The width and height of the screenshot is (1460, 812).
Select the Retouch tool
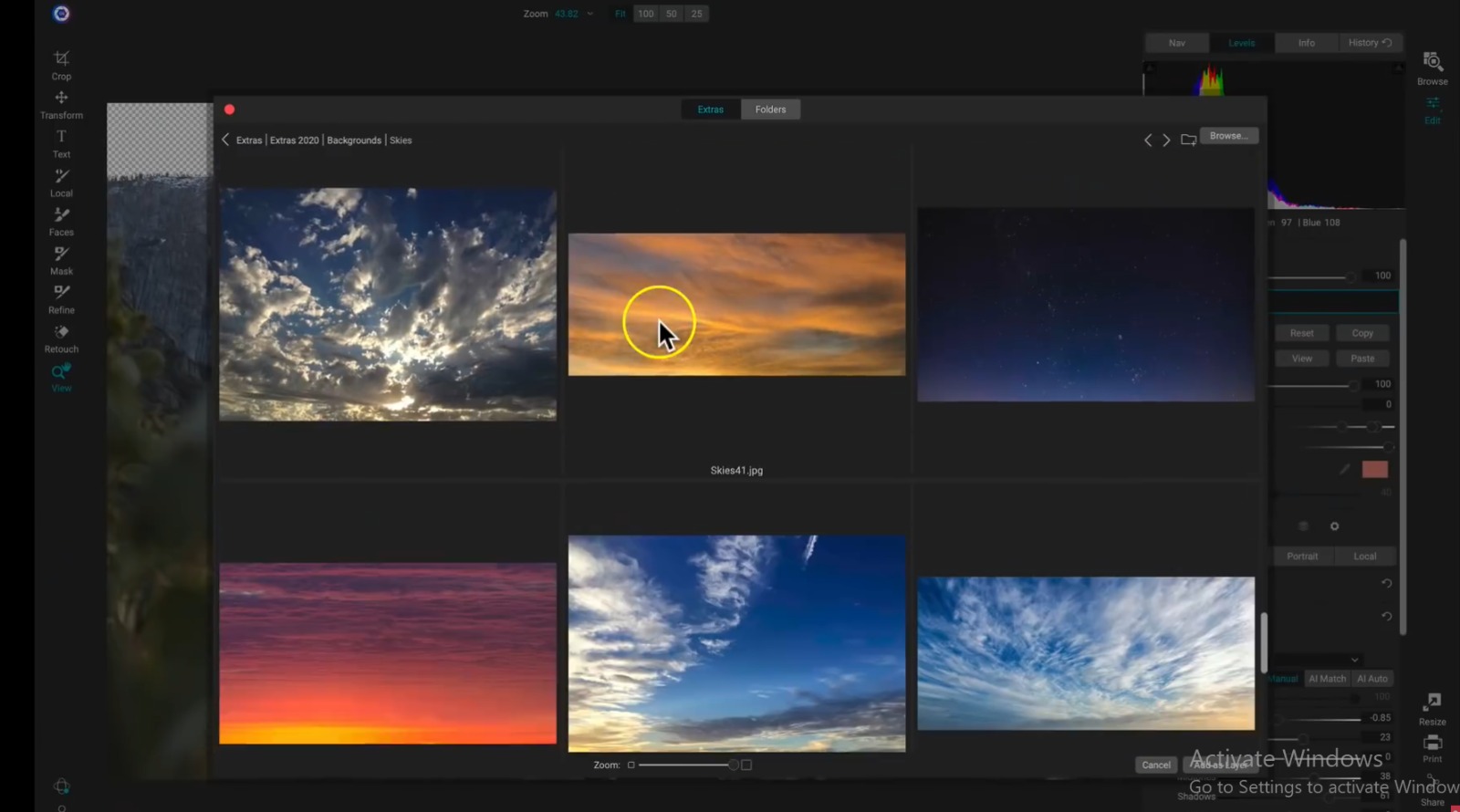pyautogui.click(x=61, y=338)
